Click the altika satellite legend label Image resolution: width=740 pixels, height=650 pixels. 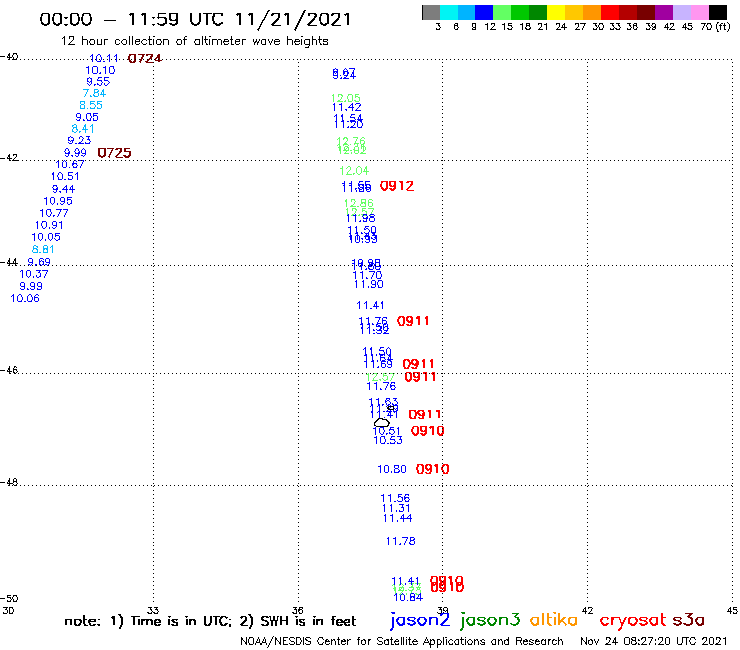[553, 619]
